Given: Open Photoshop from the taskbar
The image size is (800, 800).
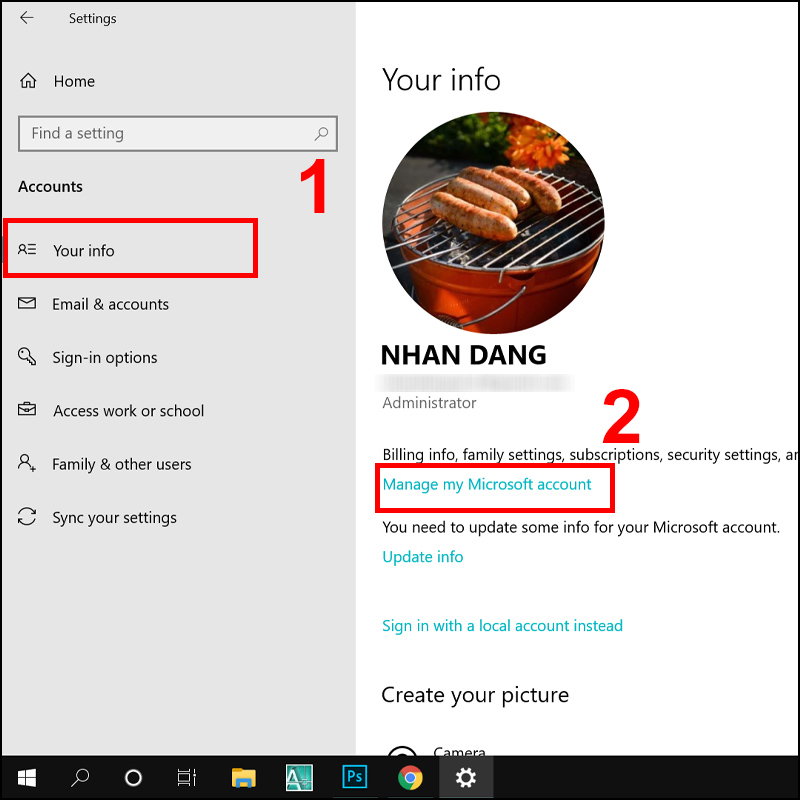Looking at the screenshot, I should [354, 777].
